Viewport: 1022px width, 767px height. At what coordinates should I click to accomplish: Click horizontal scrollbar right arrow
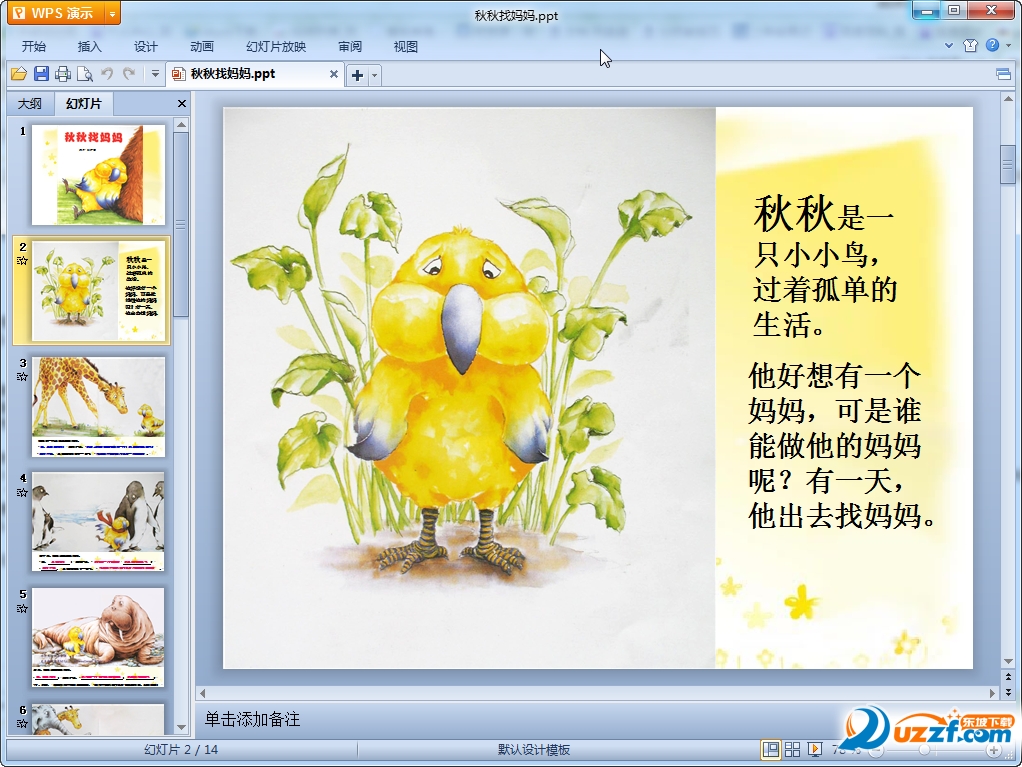point(992,693)
